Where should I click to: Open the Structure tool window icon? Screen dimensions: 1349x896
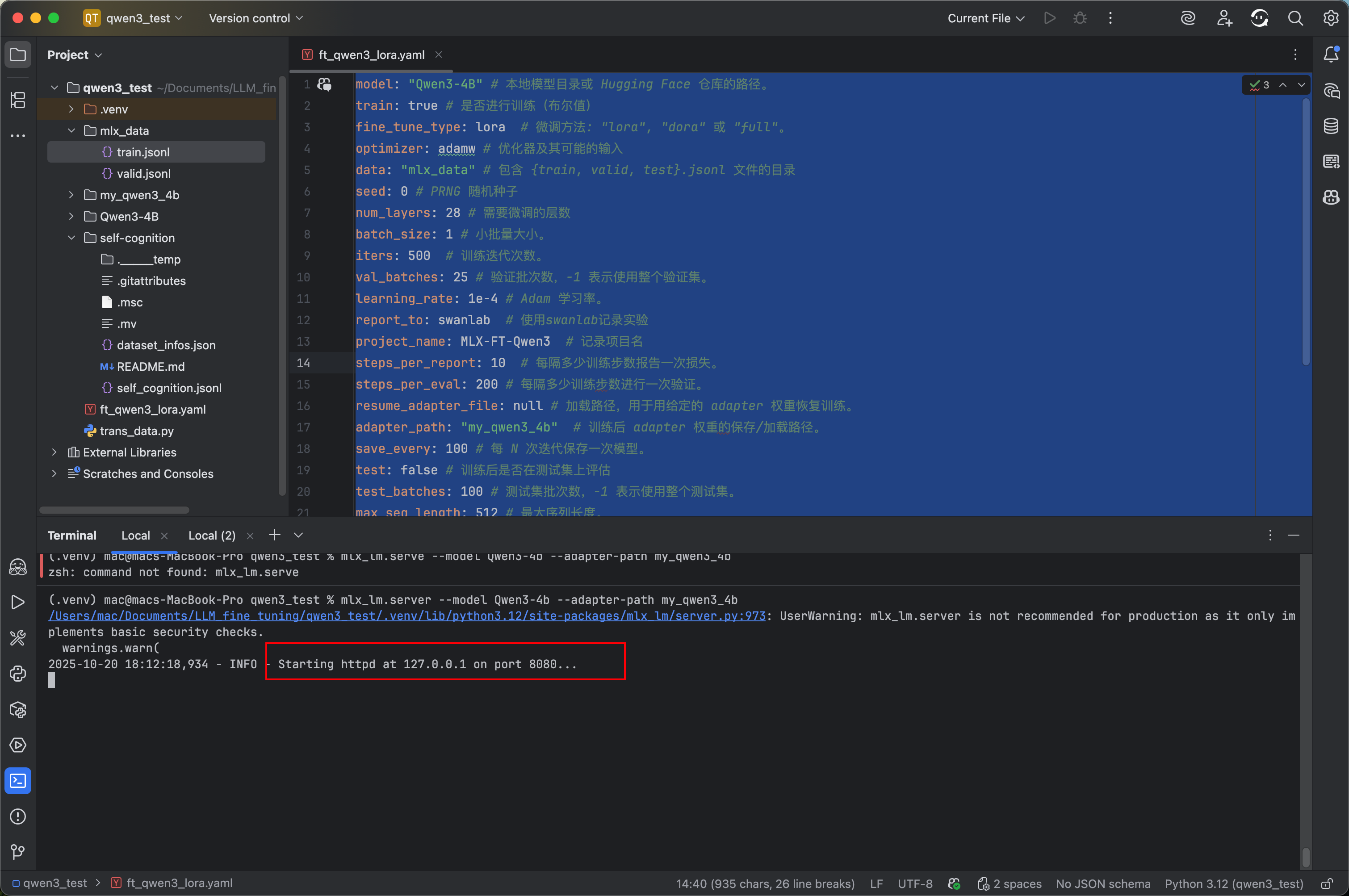tap(18, 100)
